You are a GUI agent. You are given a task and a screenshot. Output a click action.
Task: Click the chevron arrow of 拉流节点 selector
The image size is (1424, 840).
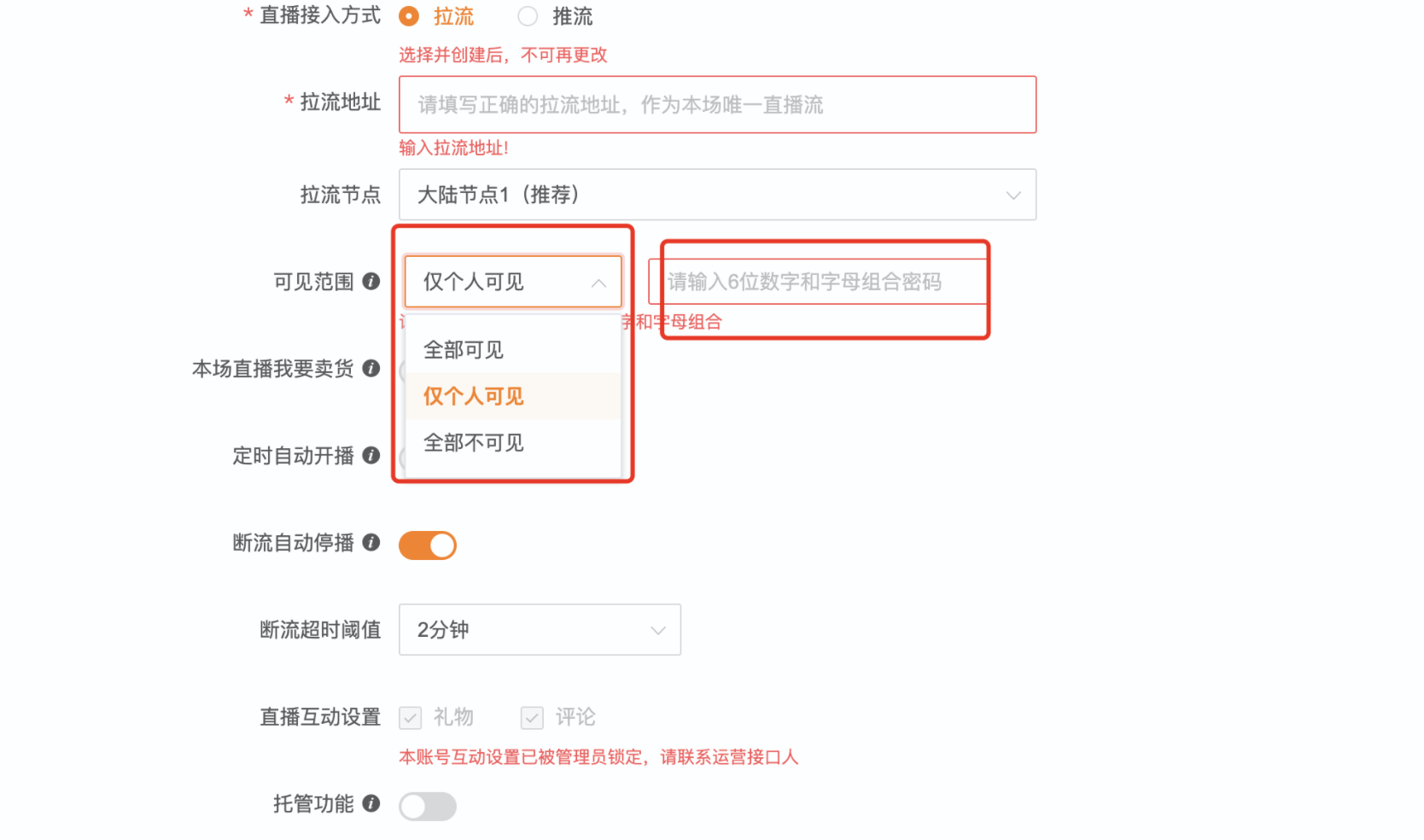(1013, 195)
